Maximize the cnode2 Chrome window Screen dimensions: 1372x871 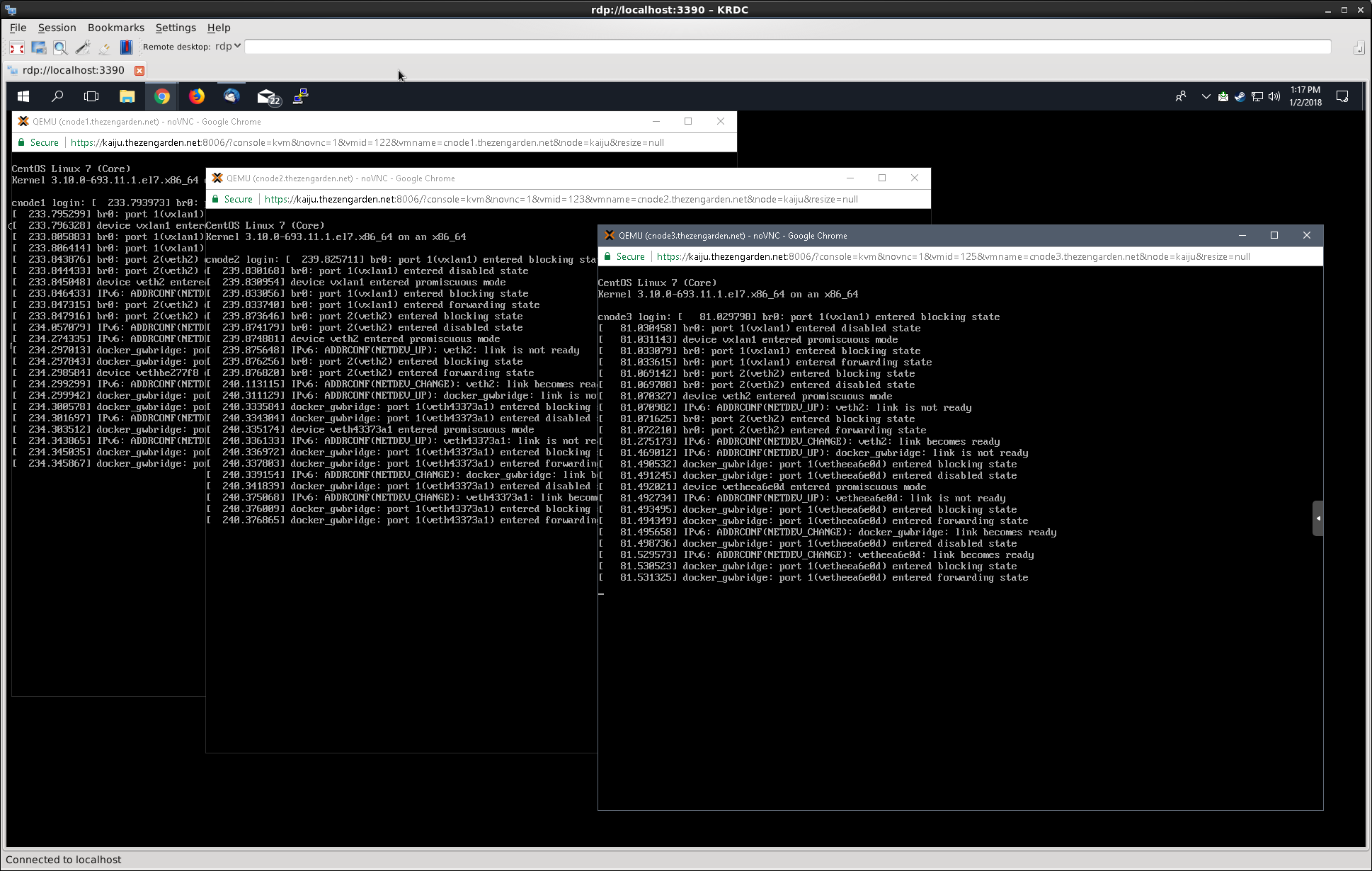882,178
